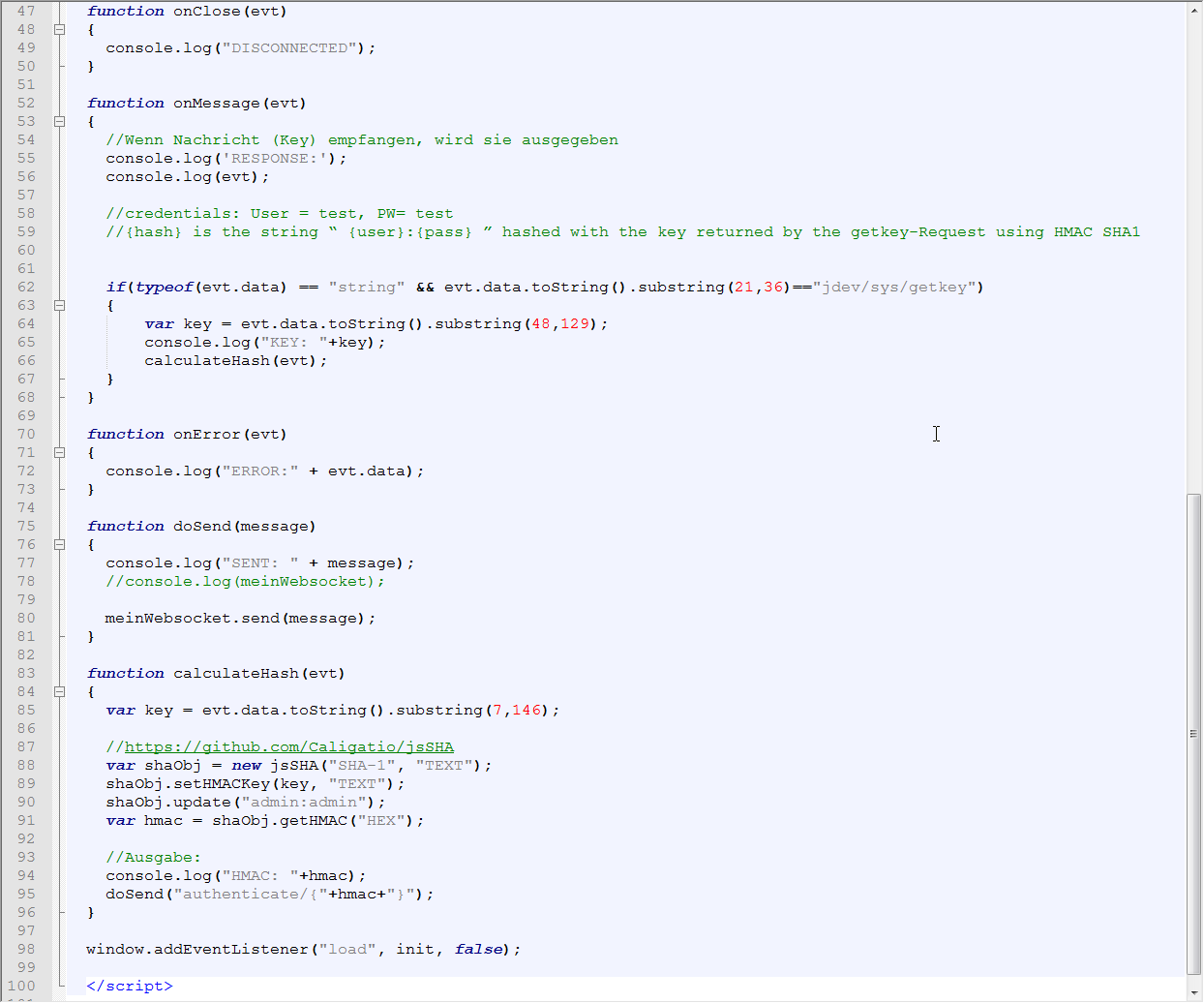Click the closing </script> tag
Screen dimensions: 1204x1003
(x=130, y=986)
